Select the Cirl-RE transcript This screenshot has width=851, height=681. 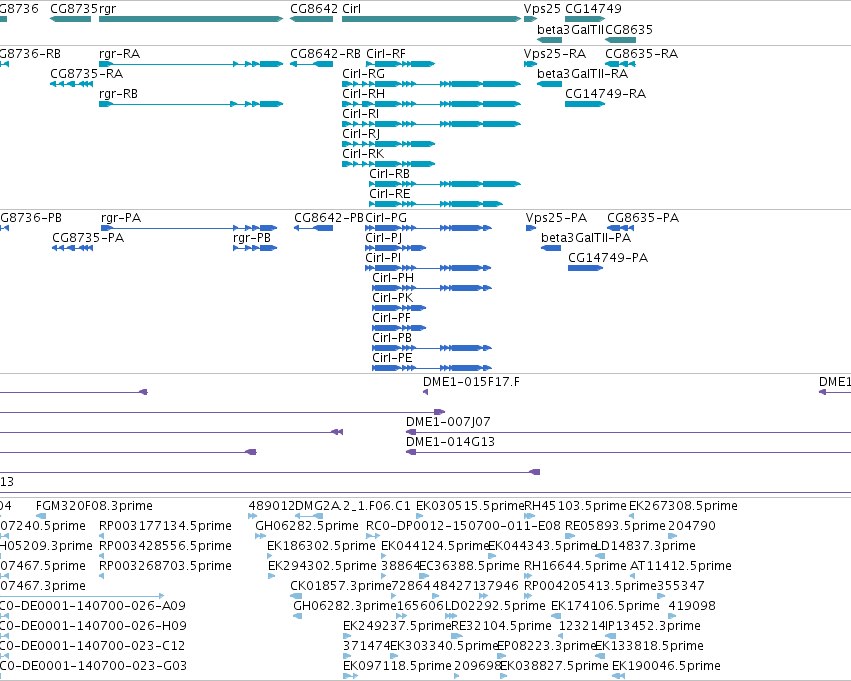tap(436, 204)
